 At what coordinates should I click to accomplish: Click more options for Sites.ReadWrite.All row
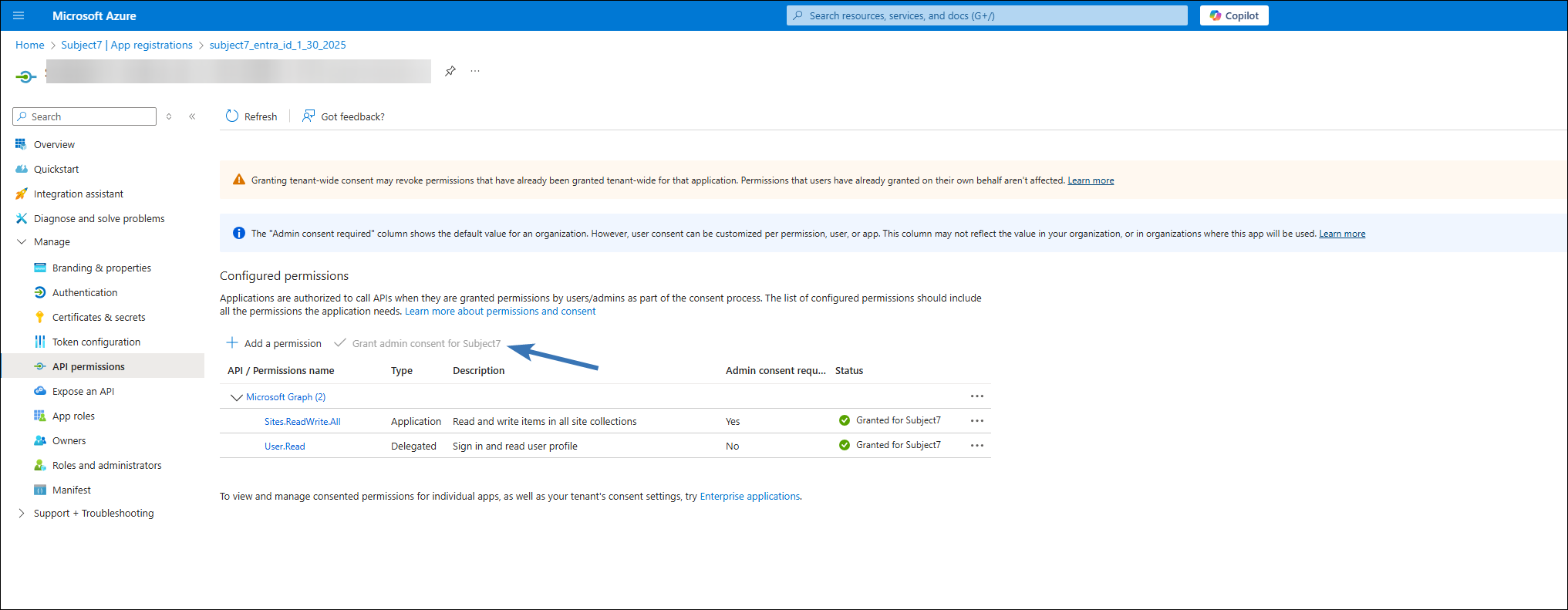(977, 421)
